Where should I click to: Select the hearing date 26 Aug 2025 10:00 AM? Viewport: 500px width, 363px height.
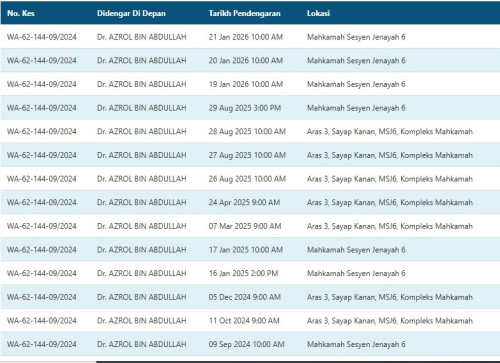click(x=247, y=179)
